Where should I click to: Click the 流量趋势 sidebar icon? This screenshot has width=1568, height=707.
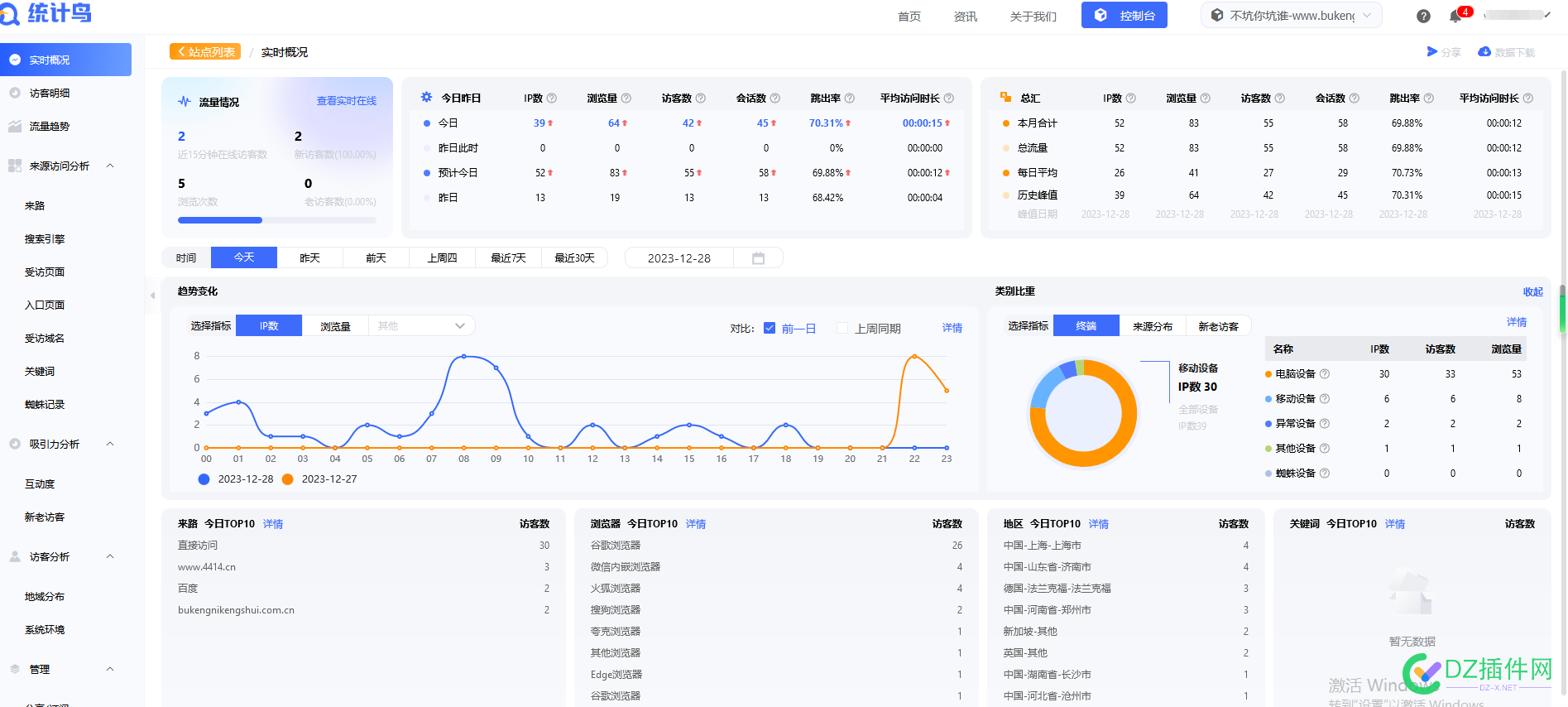click(15, 126)
